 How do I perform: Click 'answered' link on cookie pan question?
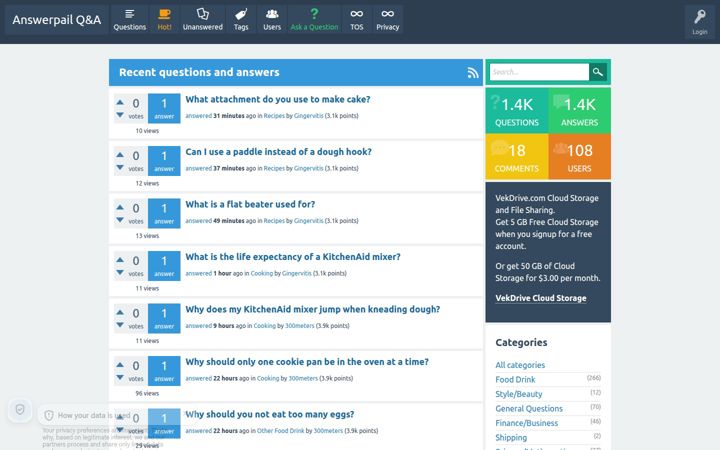(198, 378)
